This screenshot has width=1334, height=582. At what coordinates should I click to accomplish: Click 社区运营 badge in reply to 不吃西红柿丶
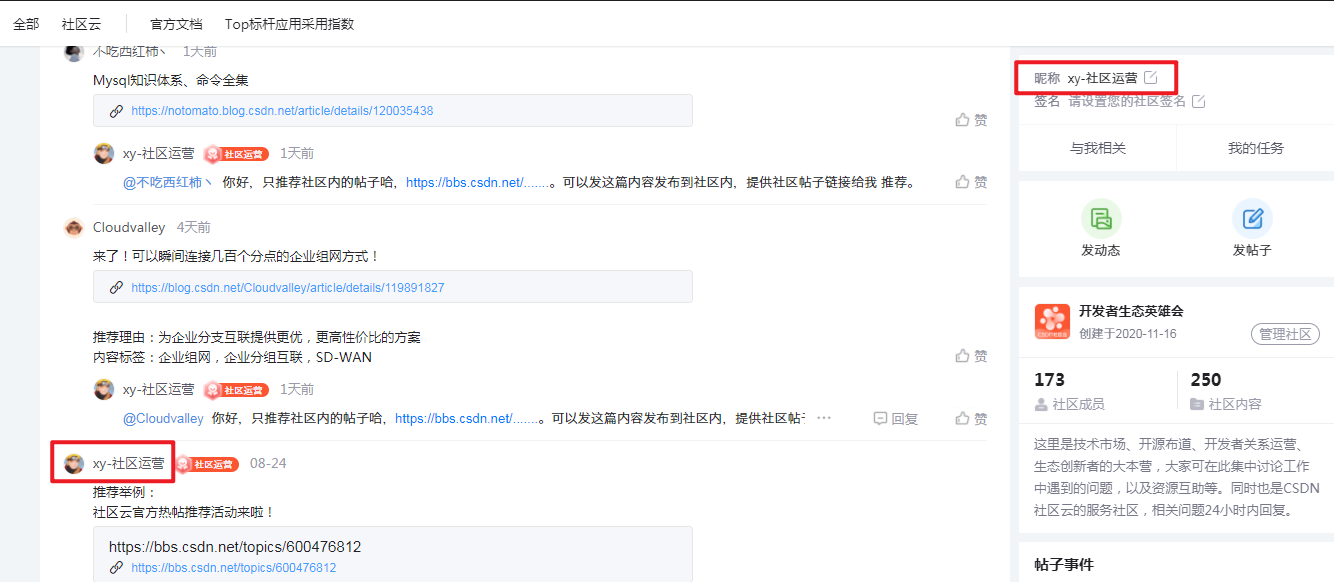pyautogui.click(x=237, y=154)
